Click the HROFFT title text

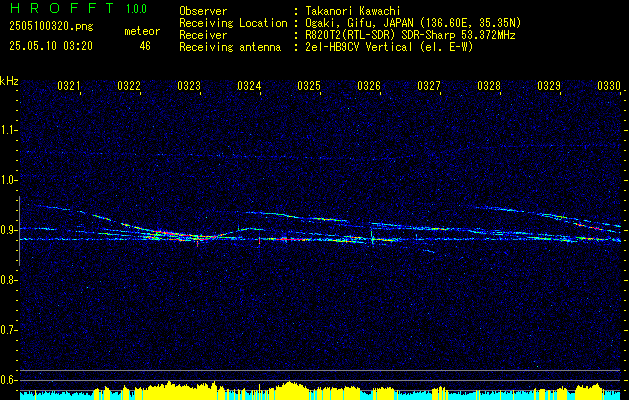(62, 8)
